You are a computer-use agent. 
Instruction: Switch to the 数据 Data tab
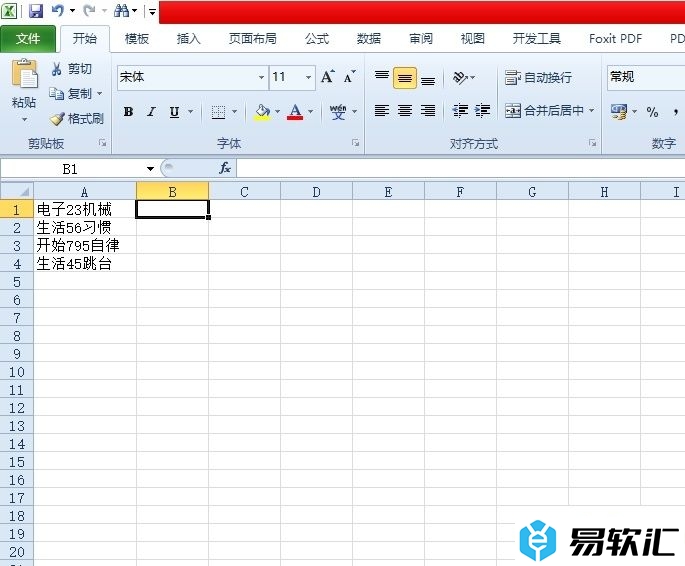[x=369, y=39]
